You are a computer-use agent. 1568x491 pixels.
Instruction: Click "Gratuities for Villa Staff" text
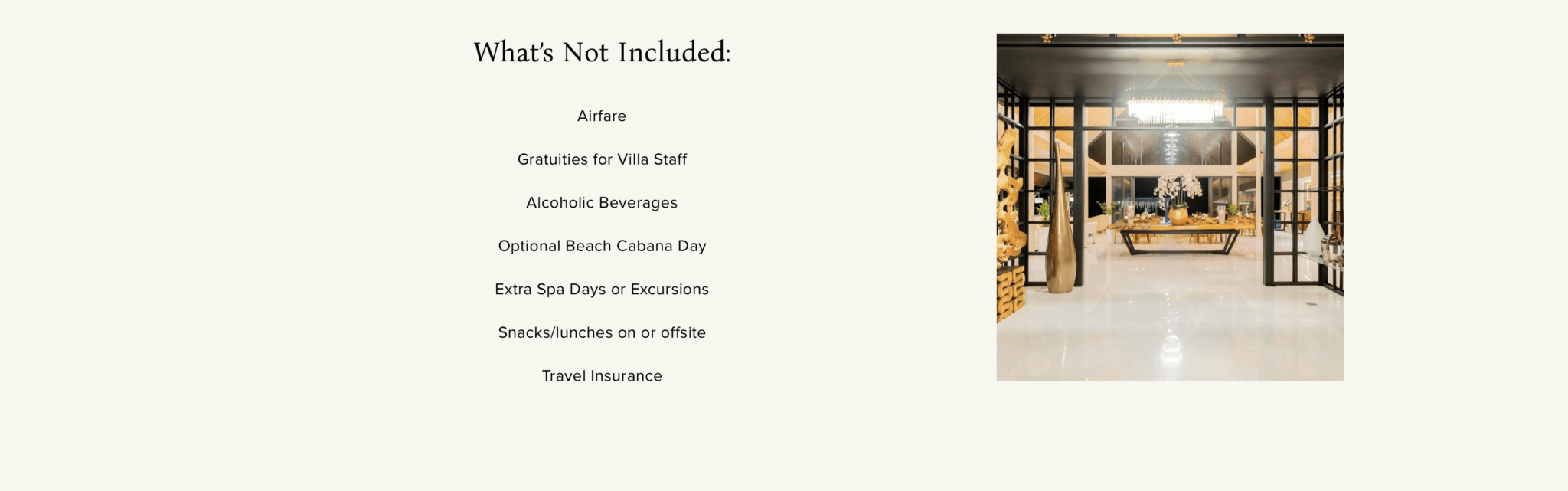(602, 159)
